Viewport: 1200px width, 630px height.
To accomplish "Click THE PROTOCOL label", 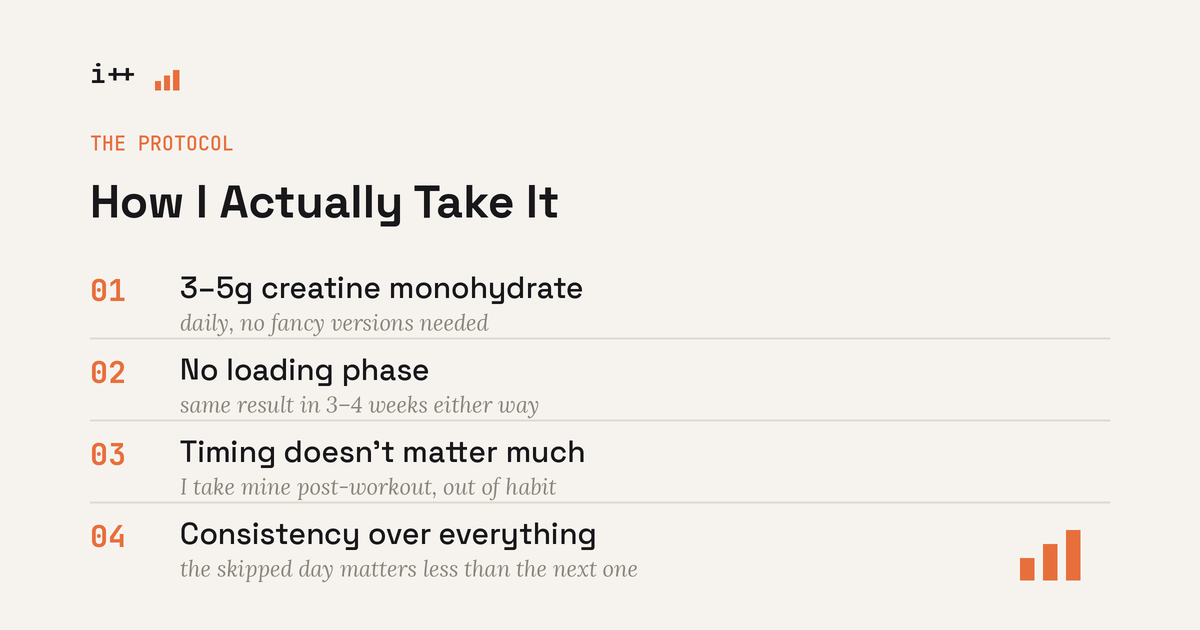I will (162, 143).
